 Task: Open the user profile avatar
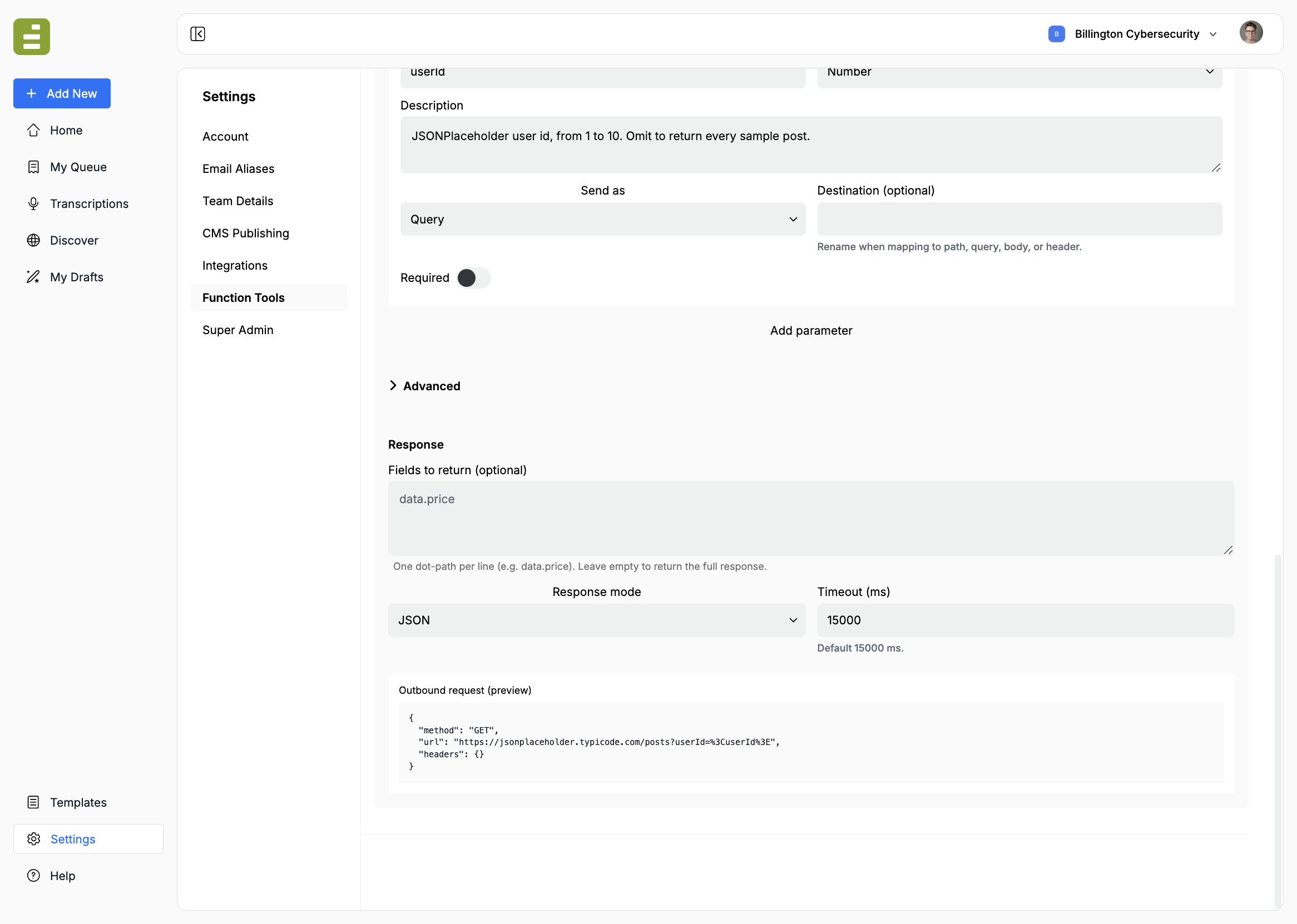1251,32
